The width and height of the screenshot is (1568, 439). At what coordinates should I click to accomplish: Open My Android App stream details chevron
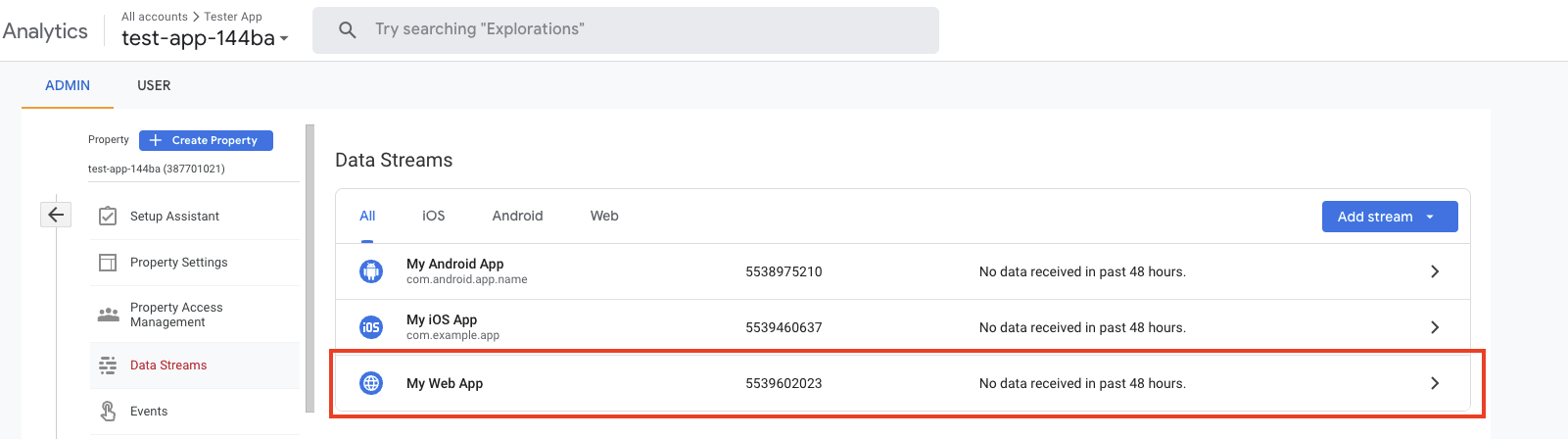click(x=1435, y=271)
